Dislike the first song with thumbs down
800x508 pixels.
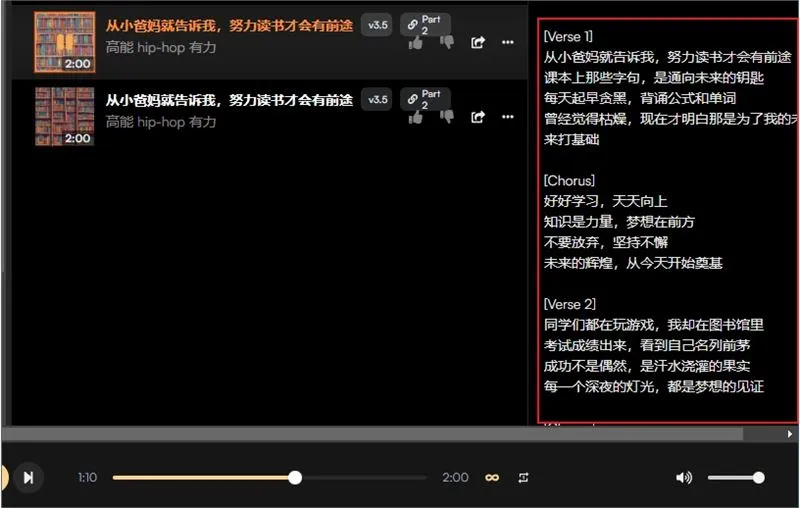[446, 42]
